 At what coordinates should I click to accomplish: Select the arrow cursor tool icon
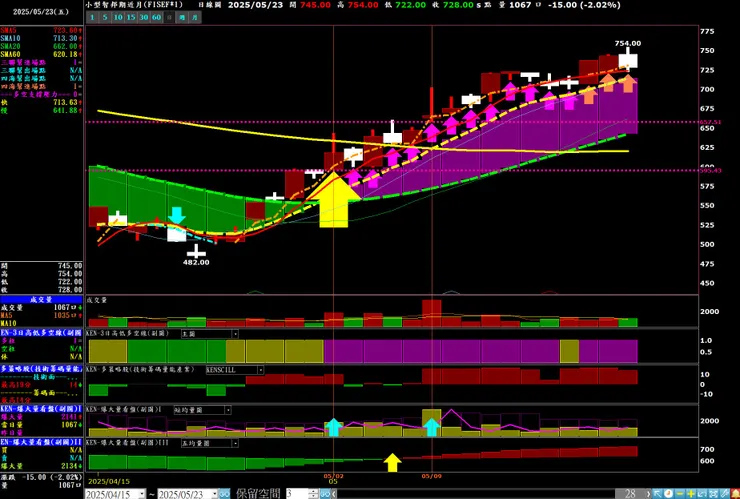657,494
